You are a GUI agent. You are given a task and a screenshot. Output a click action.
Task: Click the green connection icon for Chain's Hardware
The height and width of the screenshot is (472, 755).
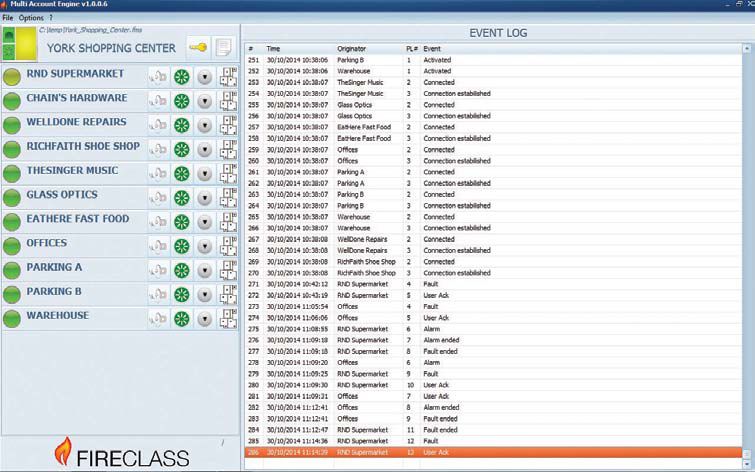click(182, 101)
